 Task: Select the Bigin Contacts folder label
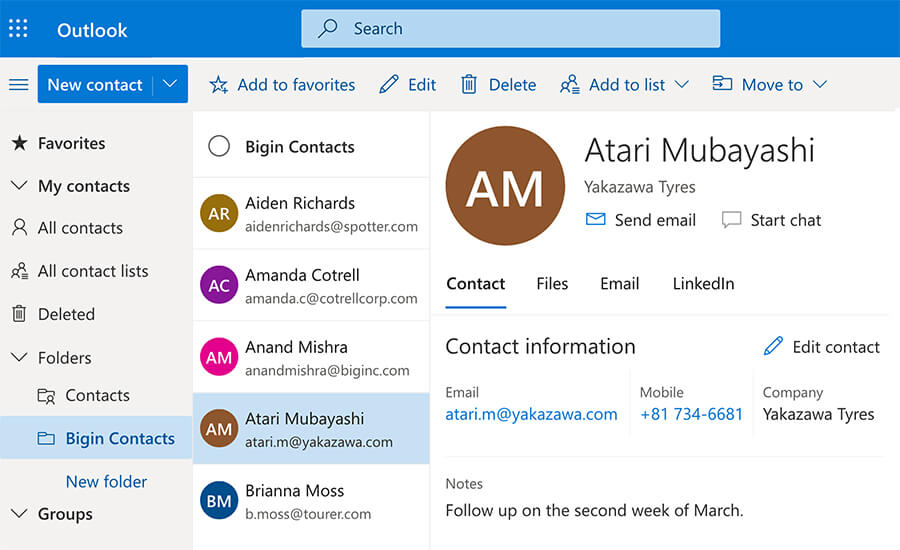click(x=120, y=439)
